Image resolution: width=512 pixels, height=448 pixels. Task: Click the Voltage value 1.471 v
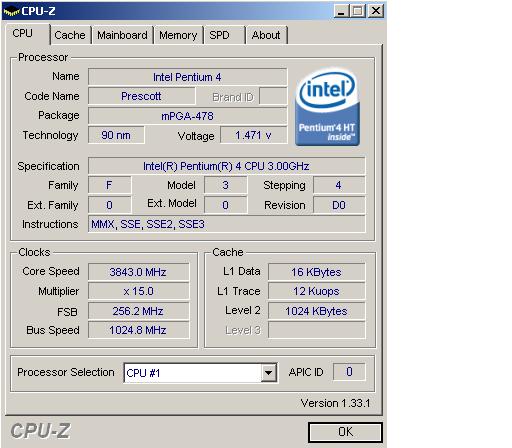coord(253,135)
